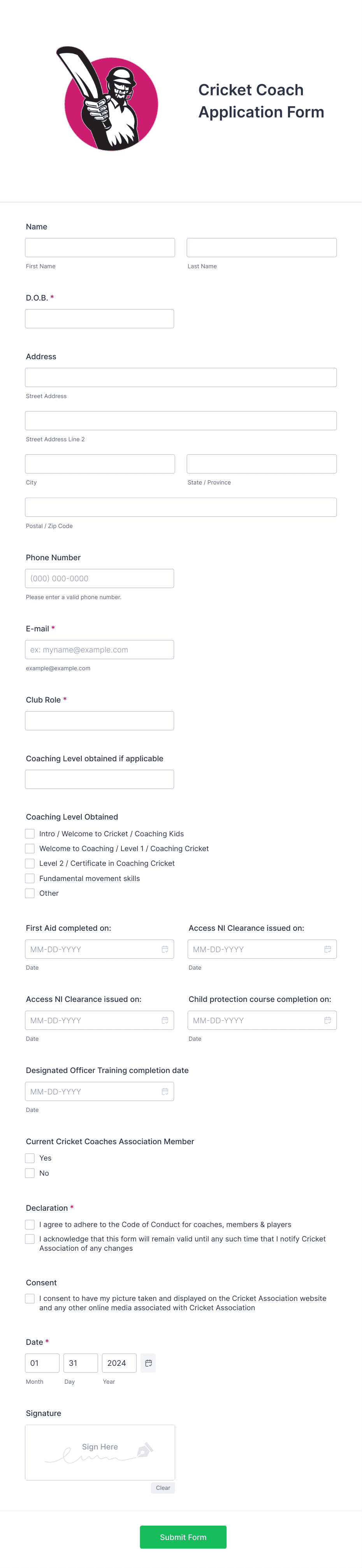Click the Club Role input field
The width and height of the screenshot is (362, 1568).
point(99,720)
